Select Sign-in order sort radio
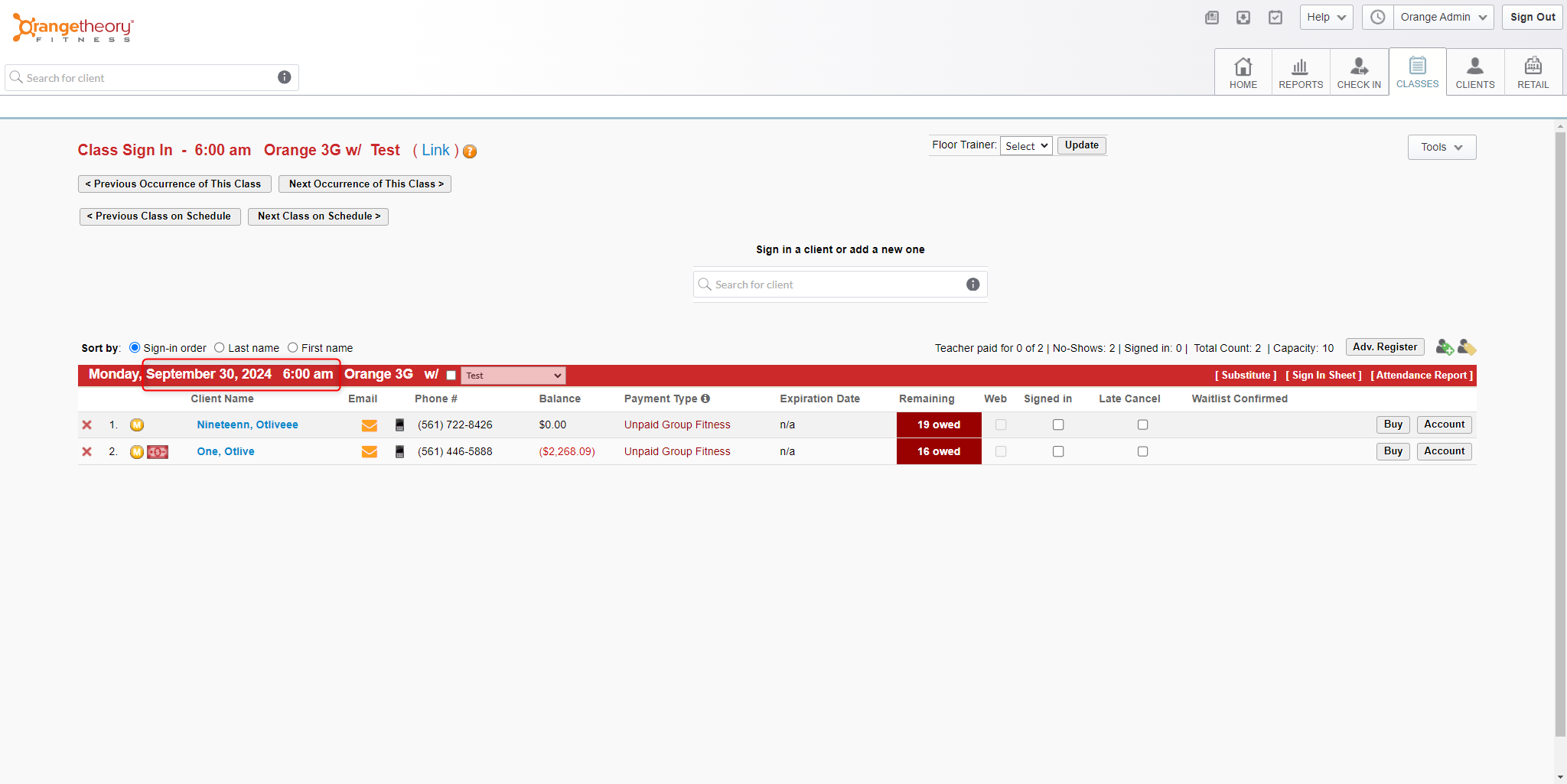 point(135,347)
